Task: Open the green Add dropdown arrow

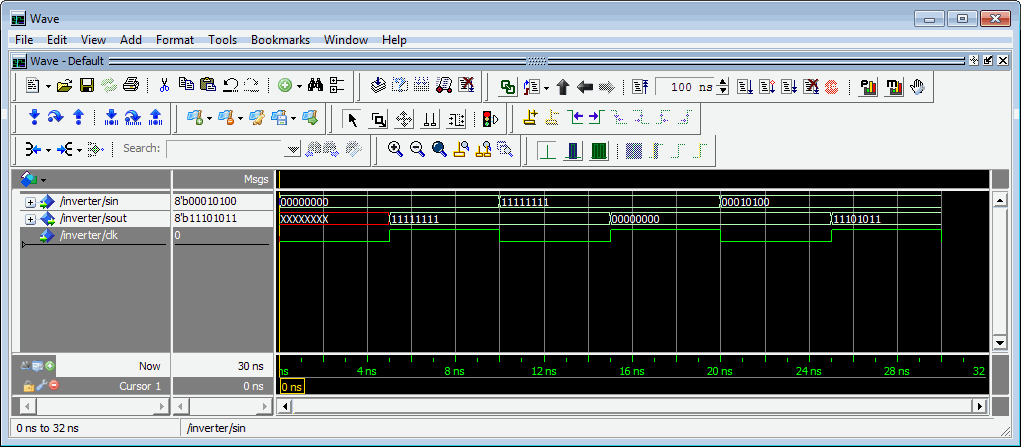Action: tap(299, 85)
